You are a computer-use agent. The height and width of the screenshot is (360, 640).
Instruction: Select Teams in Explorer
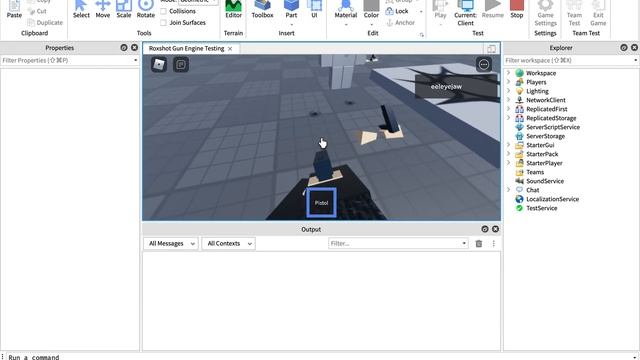535,172
